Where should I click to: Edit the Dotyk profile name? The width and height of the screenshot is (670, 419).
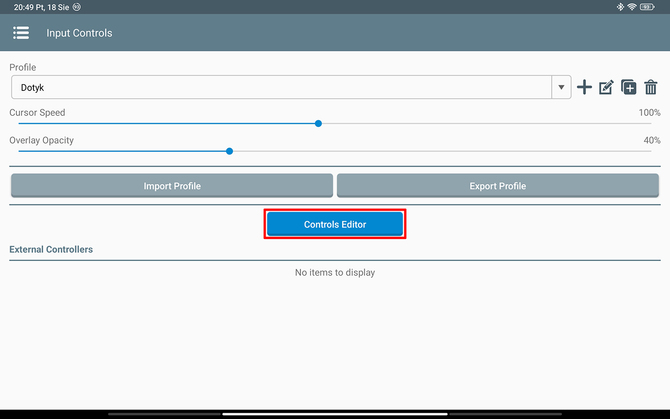(606, 88)
